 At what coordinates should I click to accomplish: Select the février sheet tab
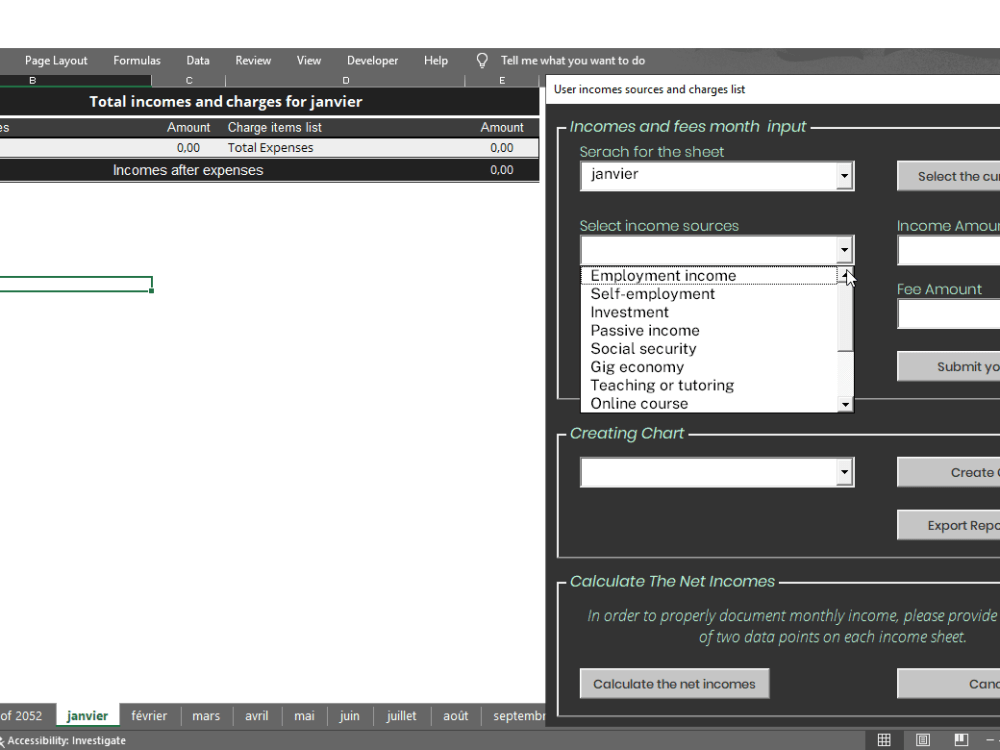click(149, 715)
